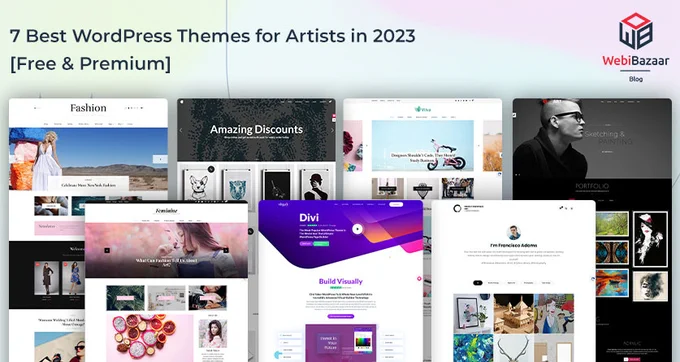This screenshot has height=362, width=680.
Task: Click the WebiBazaar brand name
Action: pos(635,60)
